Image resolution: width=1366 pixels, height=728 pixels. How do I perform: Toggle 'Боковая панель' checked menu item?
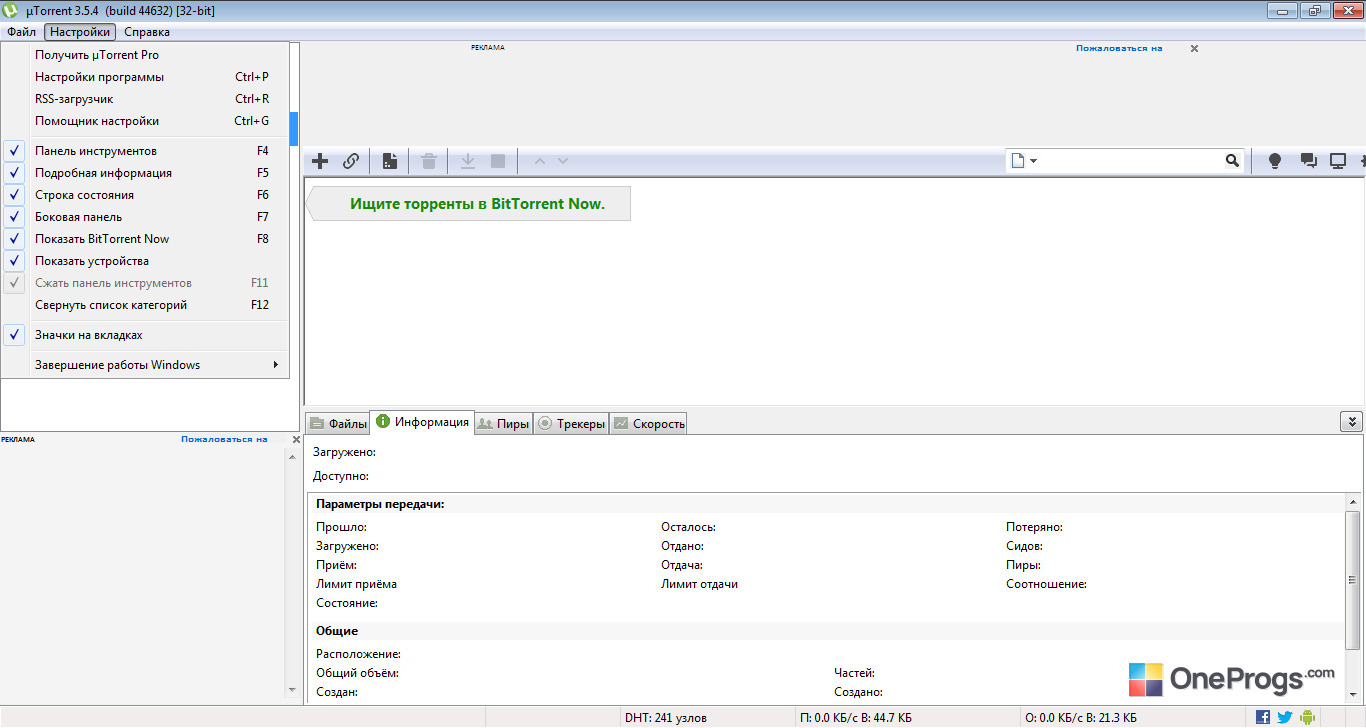(x=145, y=217)
